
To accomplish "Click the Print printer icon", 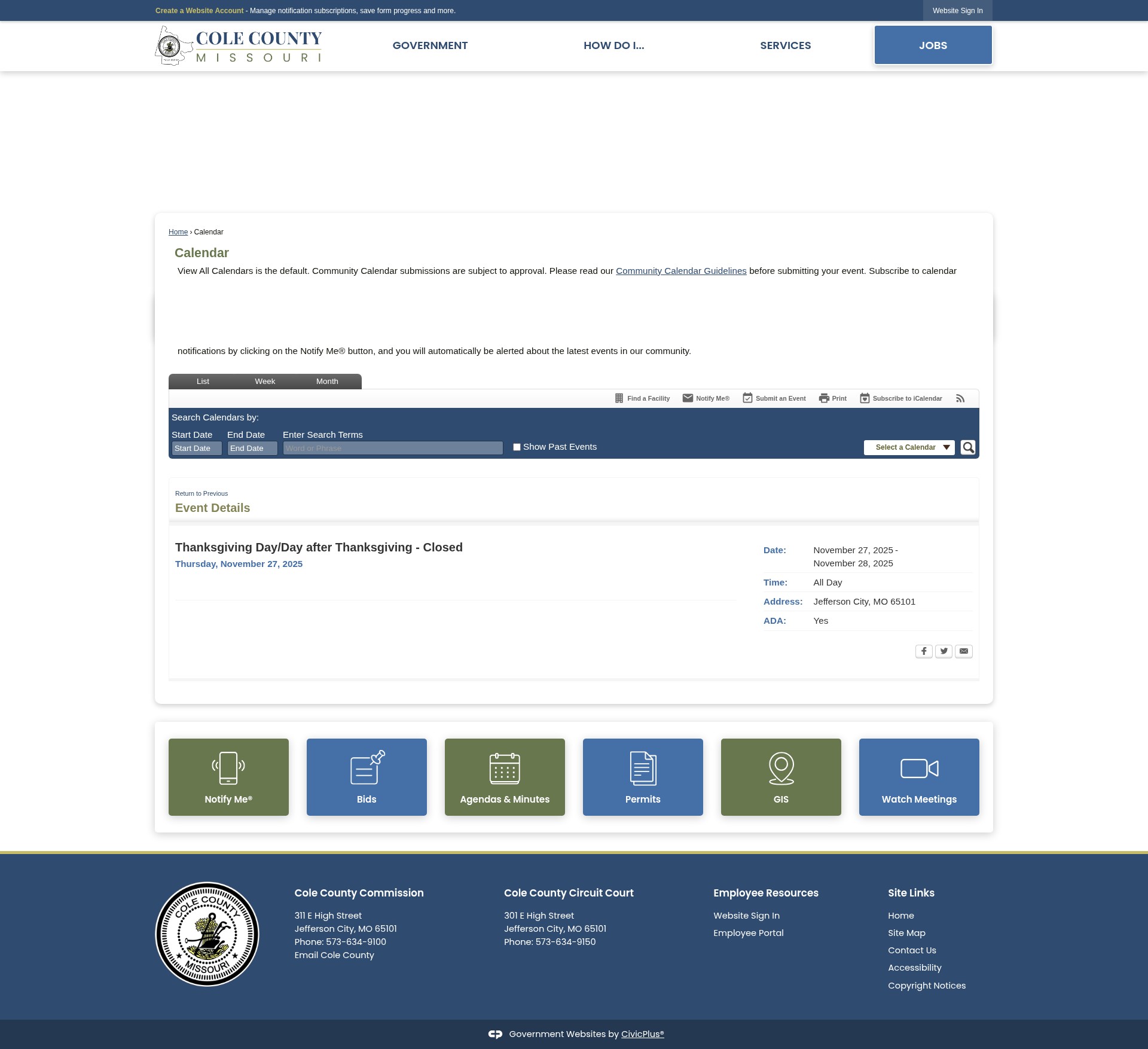I will tap(824, 398).
